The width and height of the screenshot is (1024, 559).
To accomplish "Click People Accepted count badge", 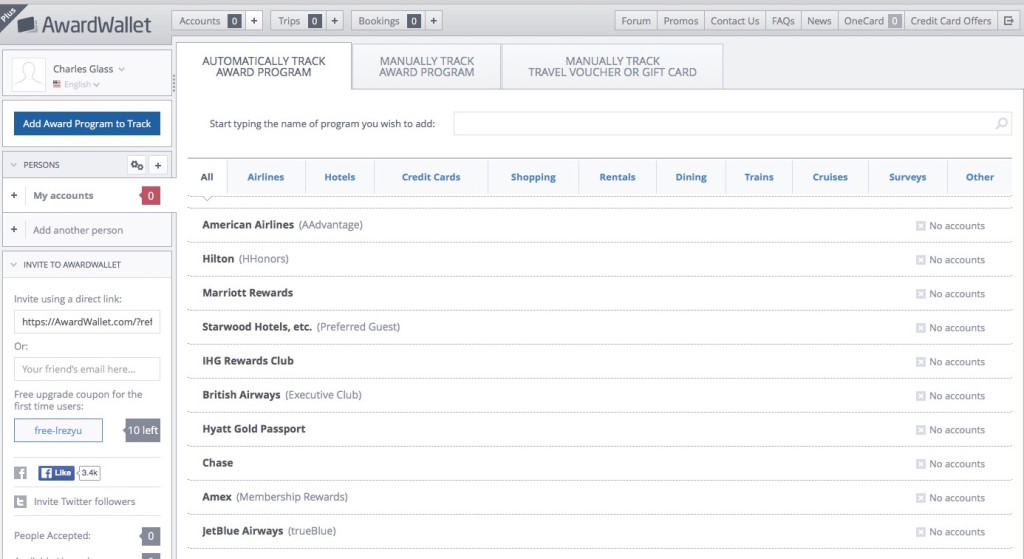I will click(150, 535).
